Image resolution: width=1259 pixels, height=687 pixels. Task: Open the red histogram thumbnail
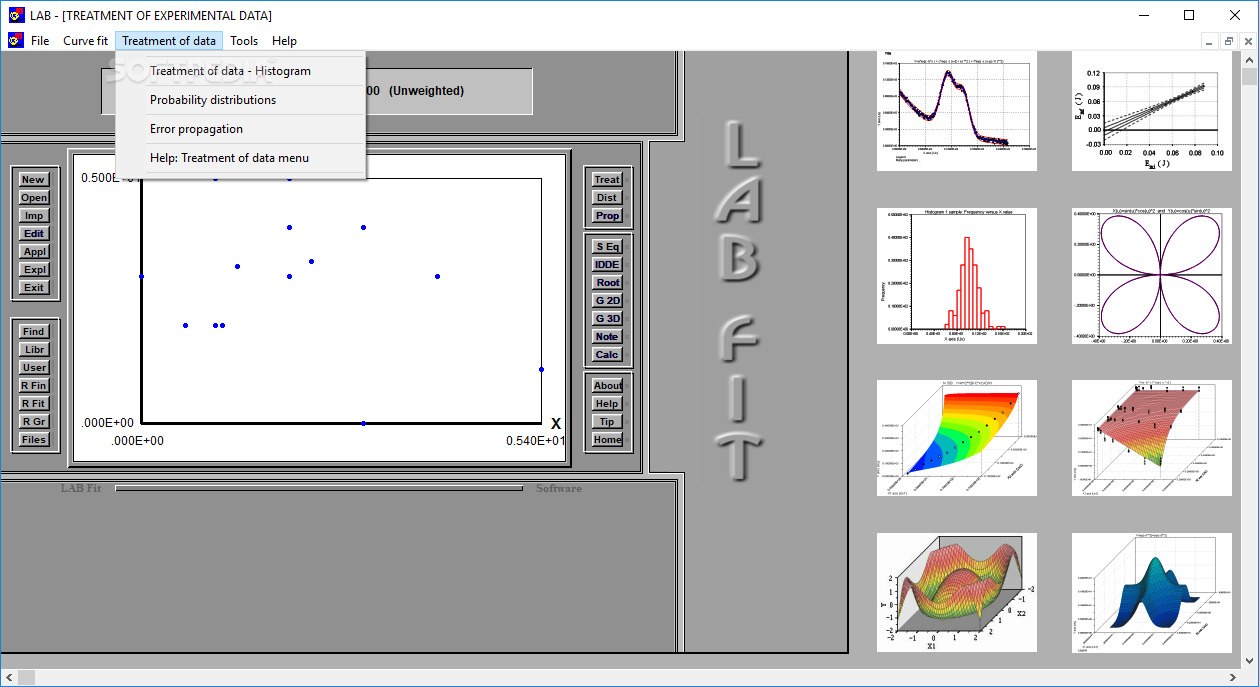point(956,276)
